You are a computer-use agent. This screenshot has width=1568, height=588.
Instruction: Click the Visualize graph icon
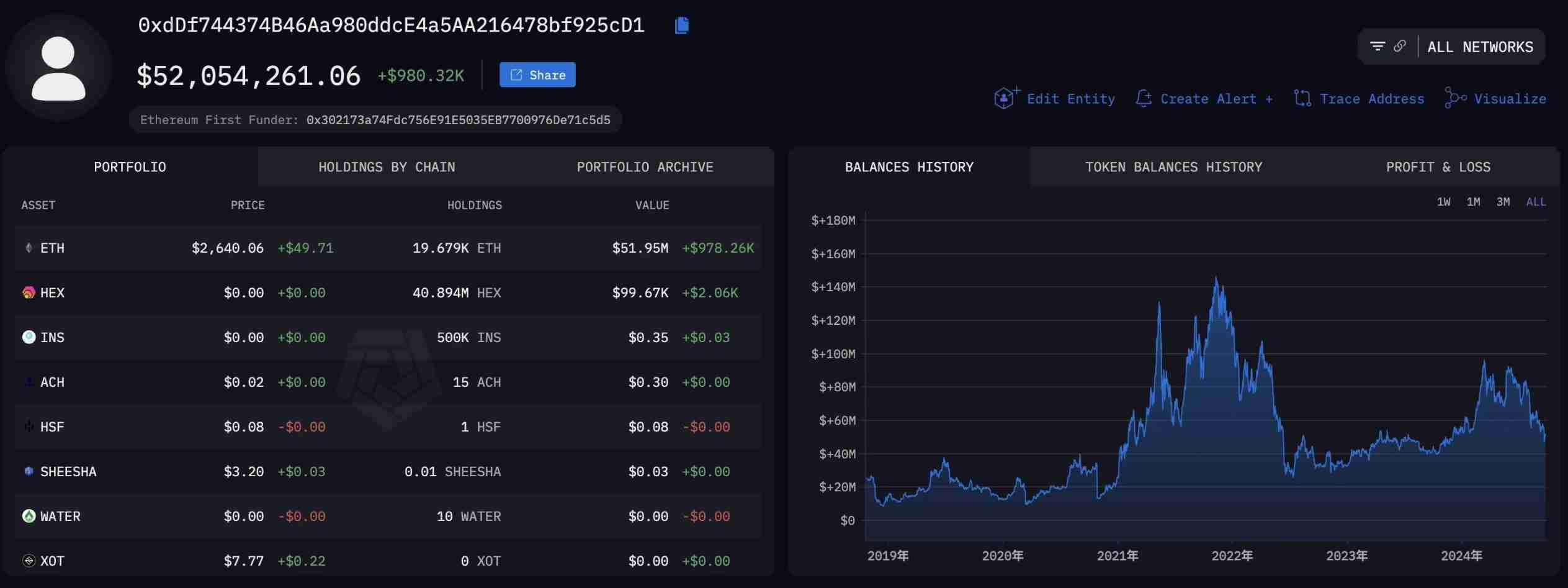coord(1455,99)
